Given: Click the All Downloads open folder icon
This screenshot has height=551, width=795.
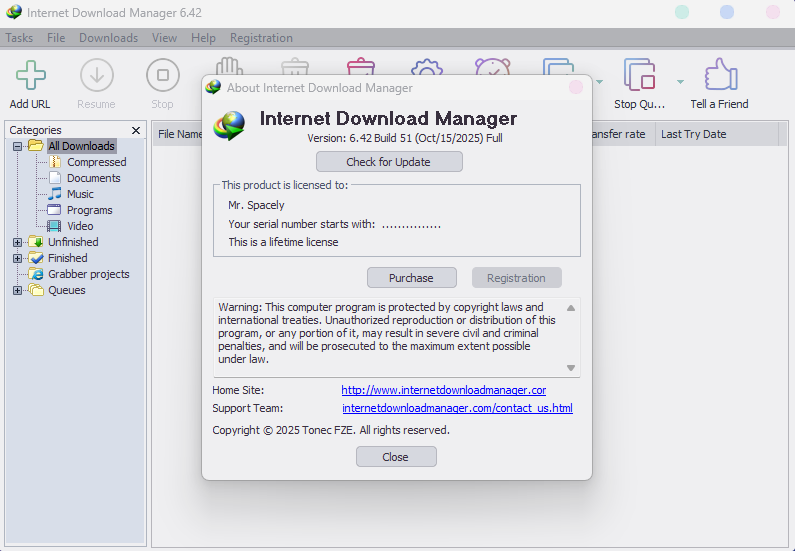Looking at the screenshot, I should click(35, 146).
